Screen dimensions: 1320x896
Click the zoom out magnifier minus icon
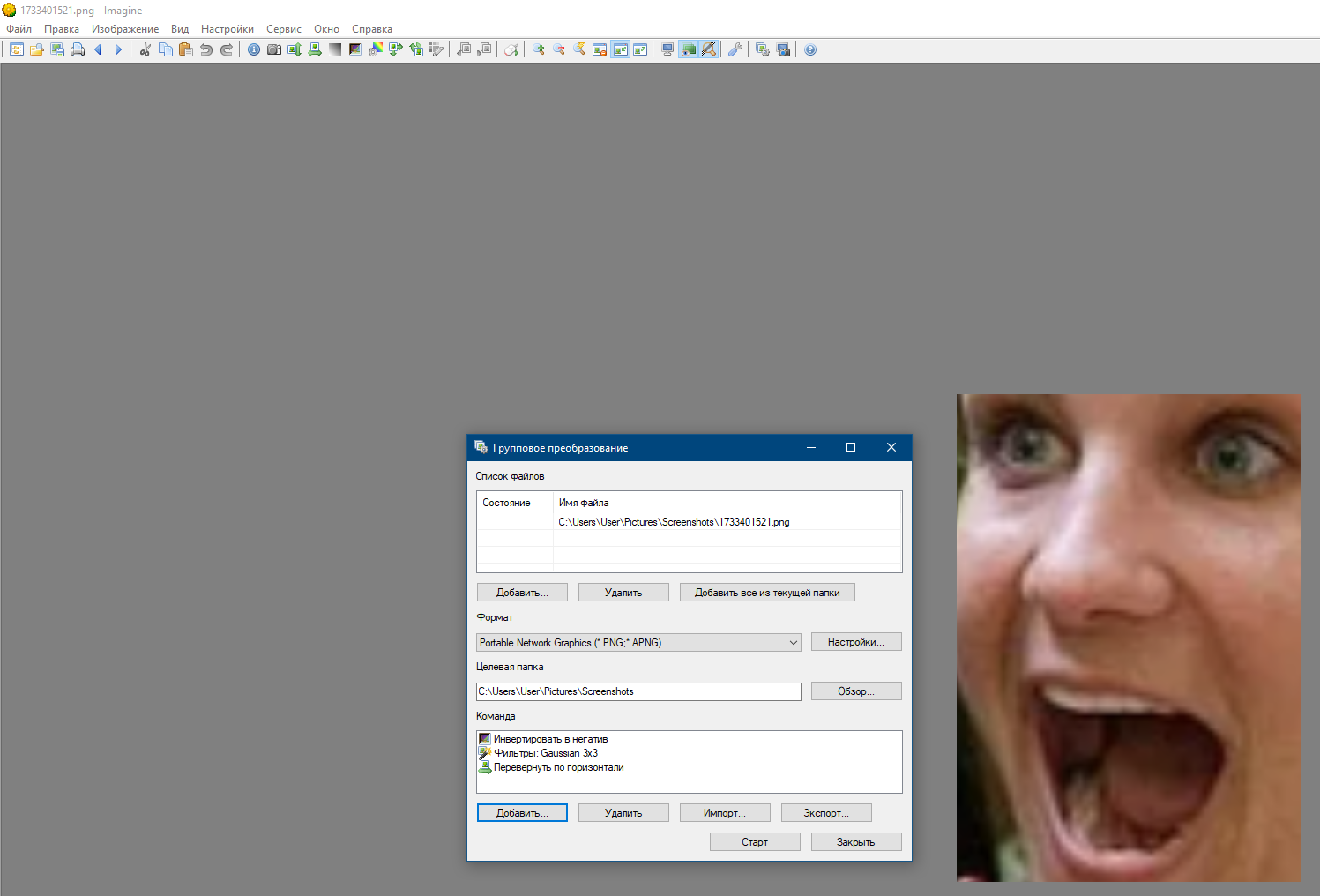click(x=559, y=49)
